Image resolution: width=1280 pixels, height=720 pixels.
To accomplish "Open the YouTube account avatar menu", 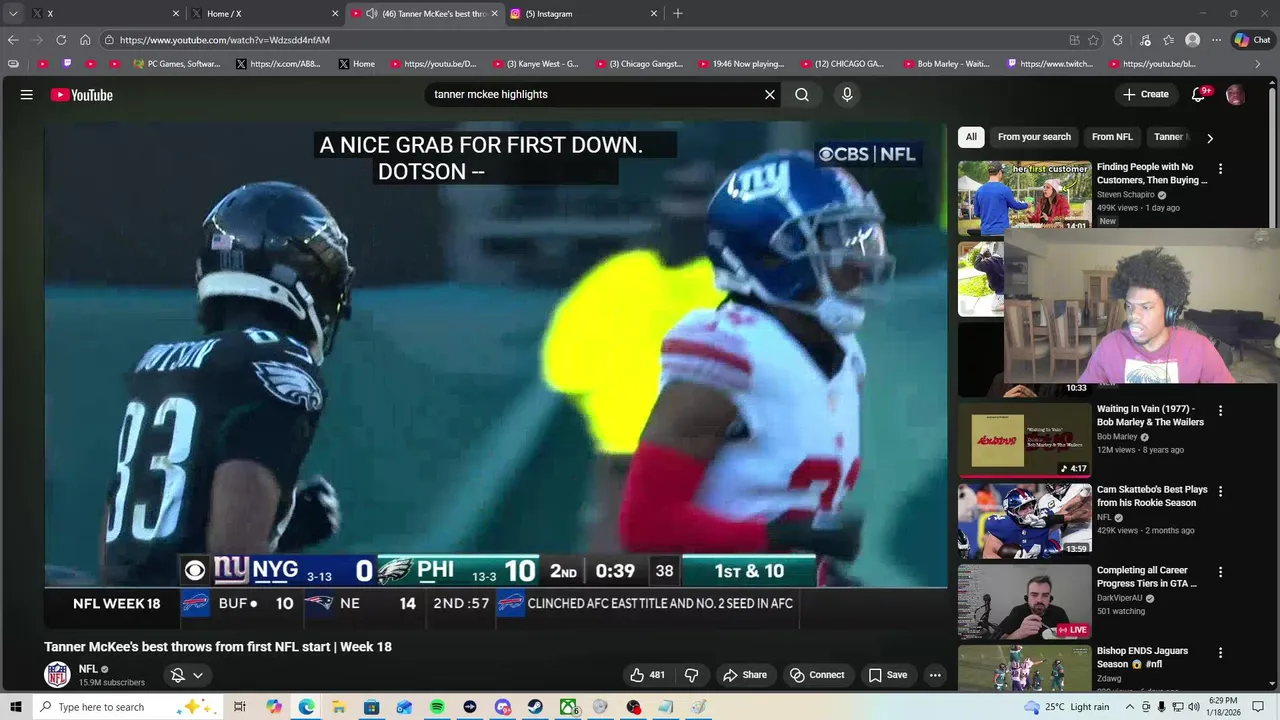I will pyautogui.click(x=1235, y=95).
